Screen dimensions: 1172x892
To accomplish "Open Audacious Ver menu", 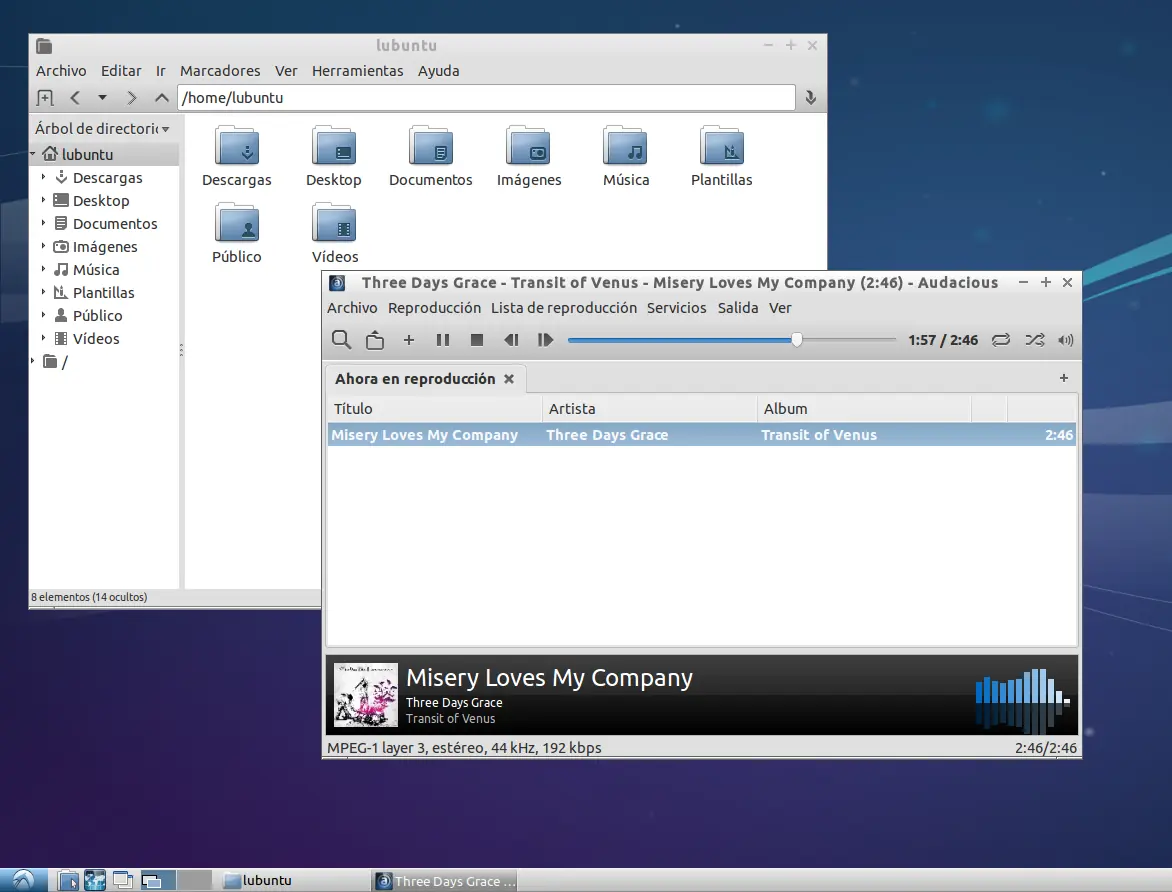I will (x=780, y=308).
